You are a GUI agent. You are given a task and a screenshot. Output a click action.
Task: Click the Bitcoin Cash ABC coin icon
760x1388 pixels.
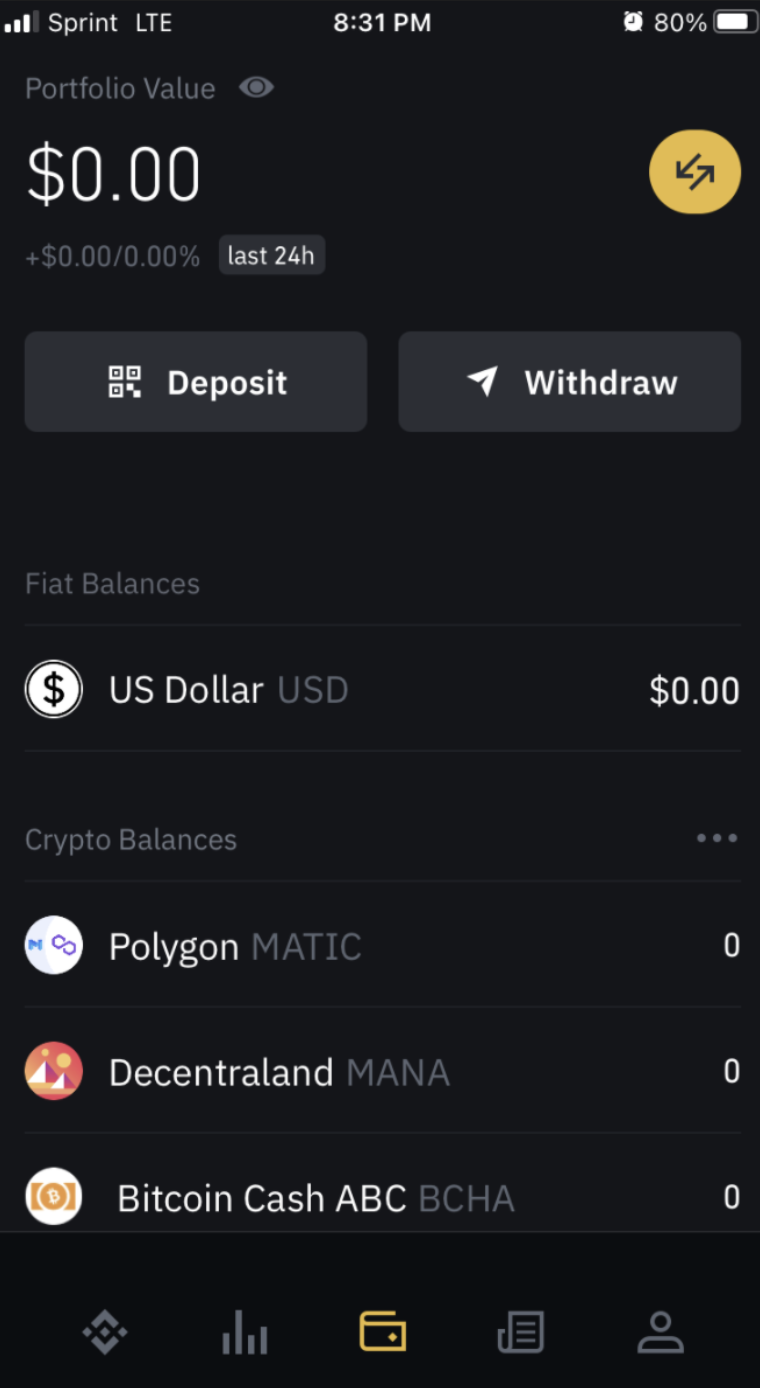[x=54, y=1196]
